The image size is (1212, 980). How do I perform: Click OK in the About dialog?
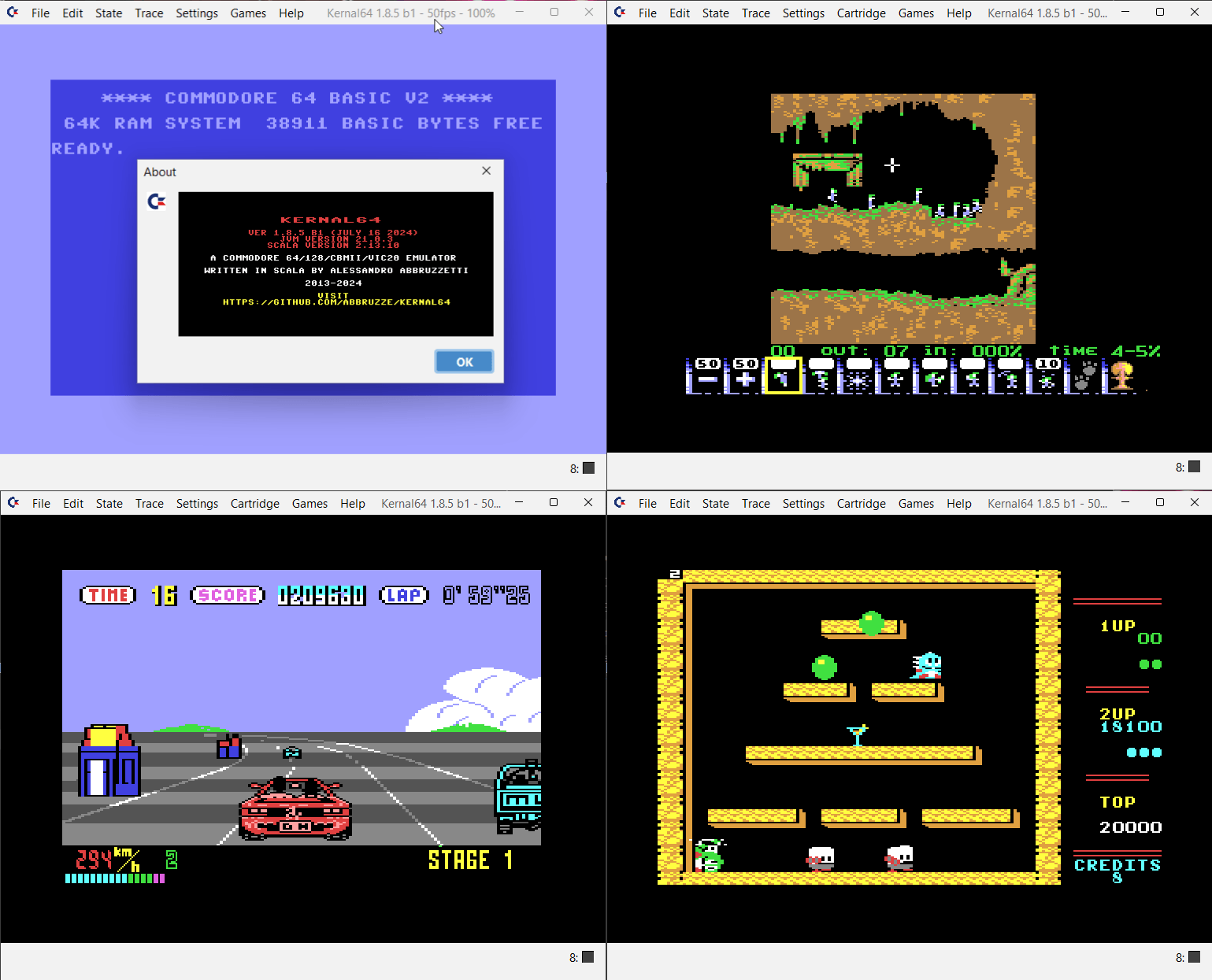464,362
